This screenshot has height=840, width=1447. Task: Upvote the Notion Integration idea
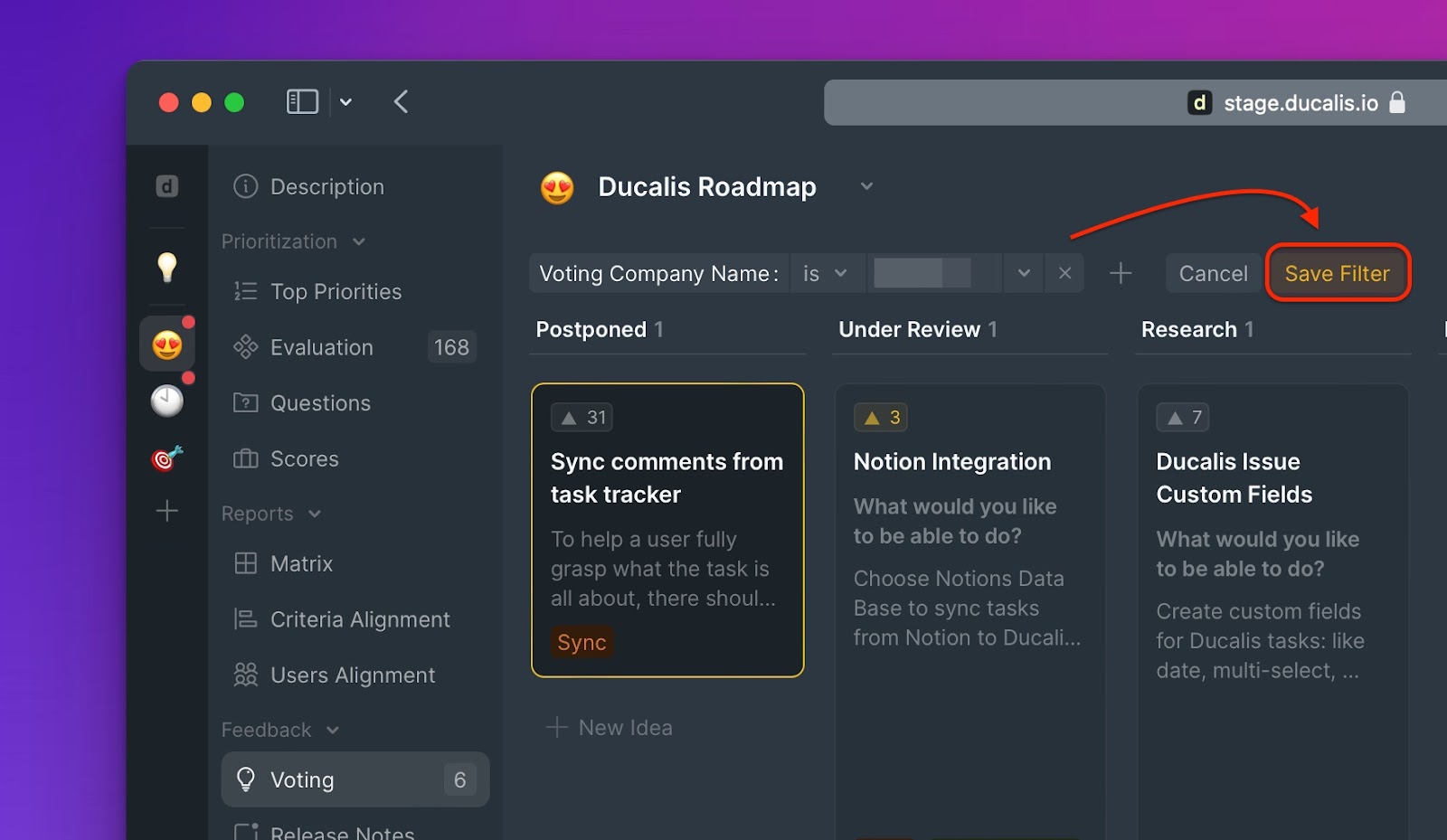click(x=882, y=418)
